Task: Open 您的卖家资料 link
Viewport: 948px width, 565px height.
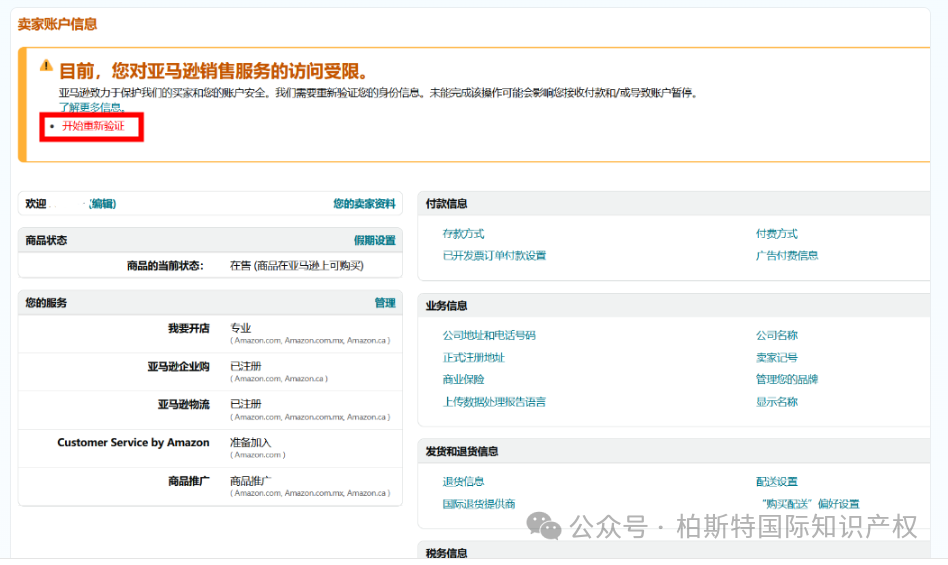Action: pos(364,204)
